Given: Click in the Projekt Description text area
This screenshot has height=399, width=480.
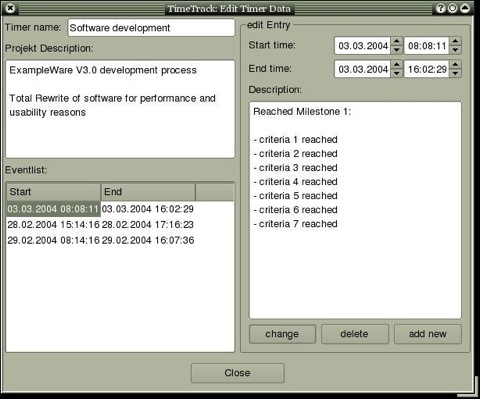Looking at the screenshot, I should [120, 109].
